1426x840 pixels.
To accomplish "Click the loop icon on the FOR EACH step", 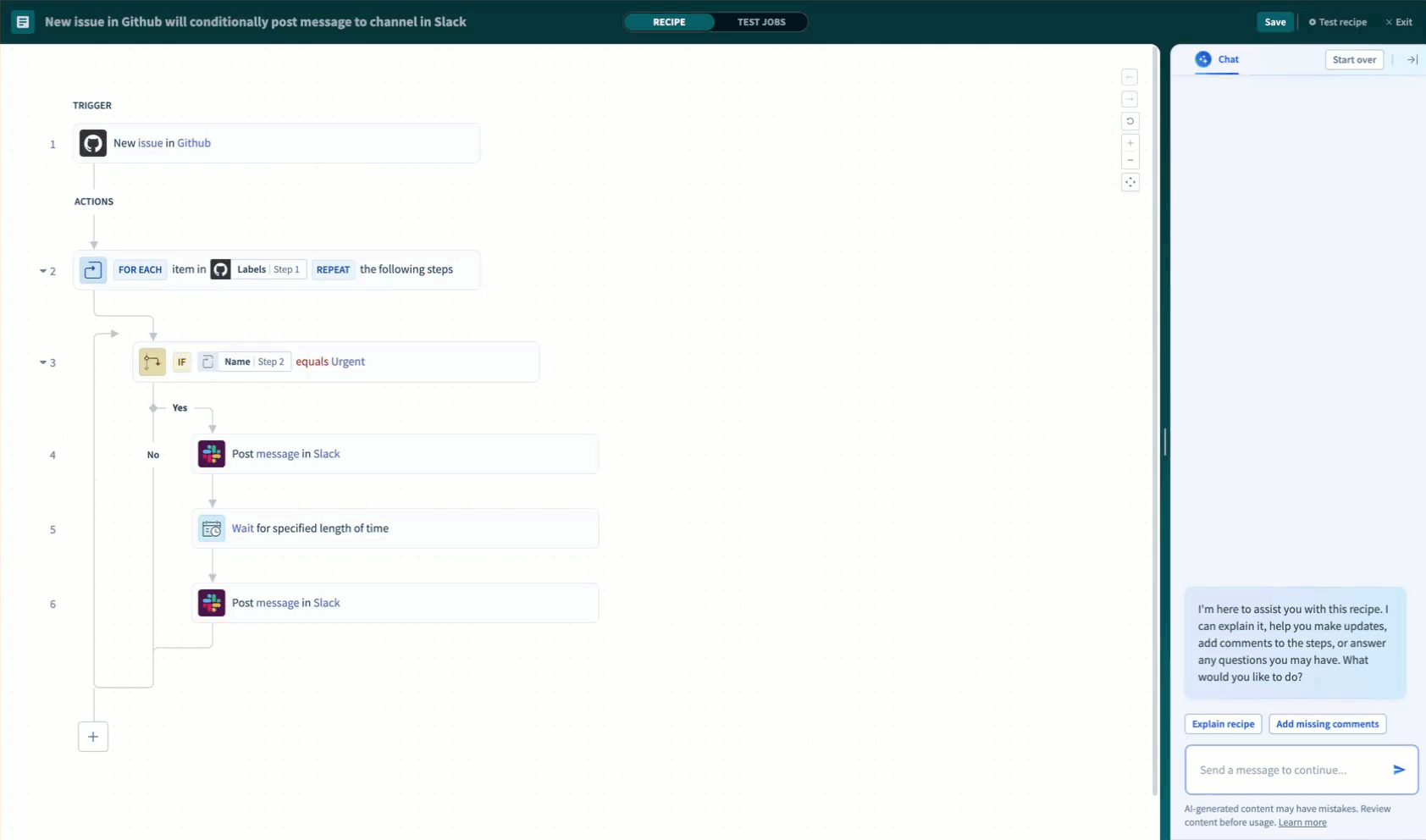I will click(x=92, y=269).
